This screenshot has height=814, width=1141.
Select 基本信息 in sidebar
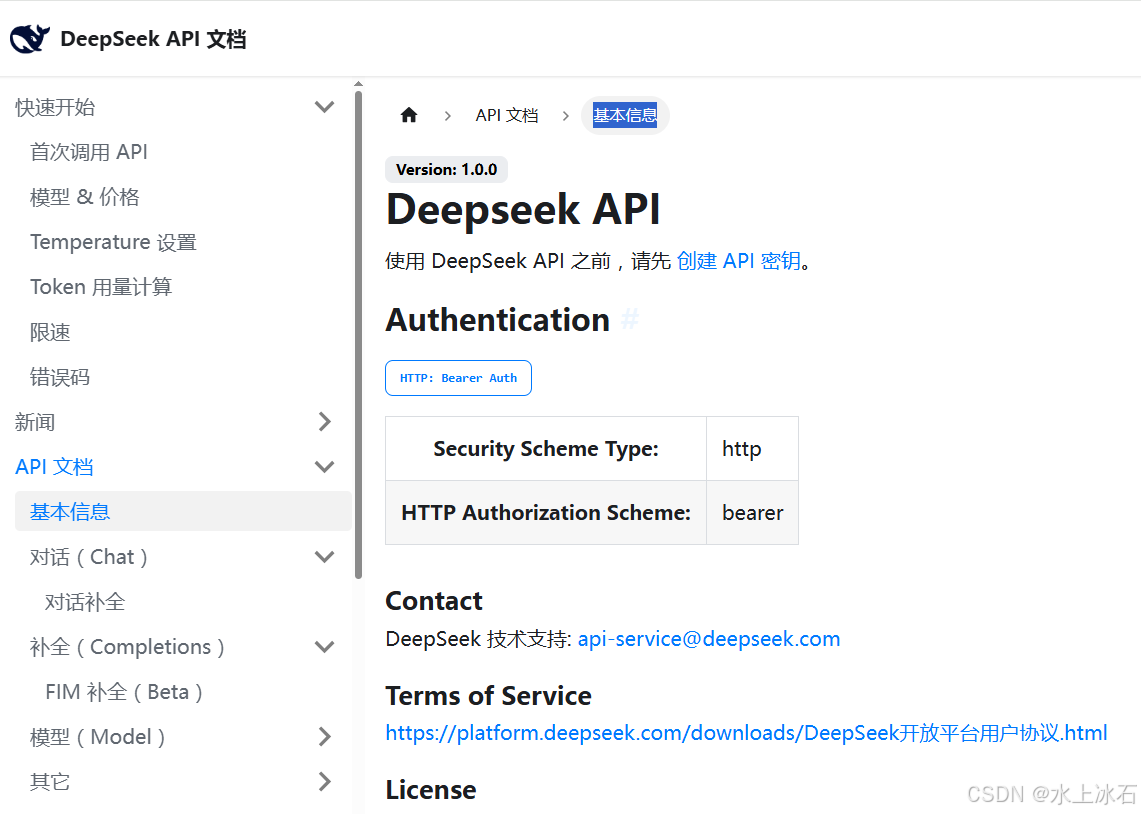183,511
